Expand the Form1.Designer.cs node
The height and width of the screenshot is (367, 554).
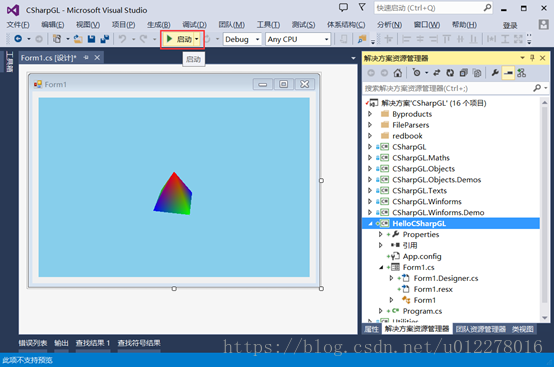point(391,278)
